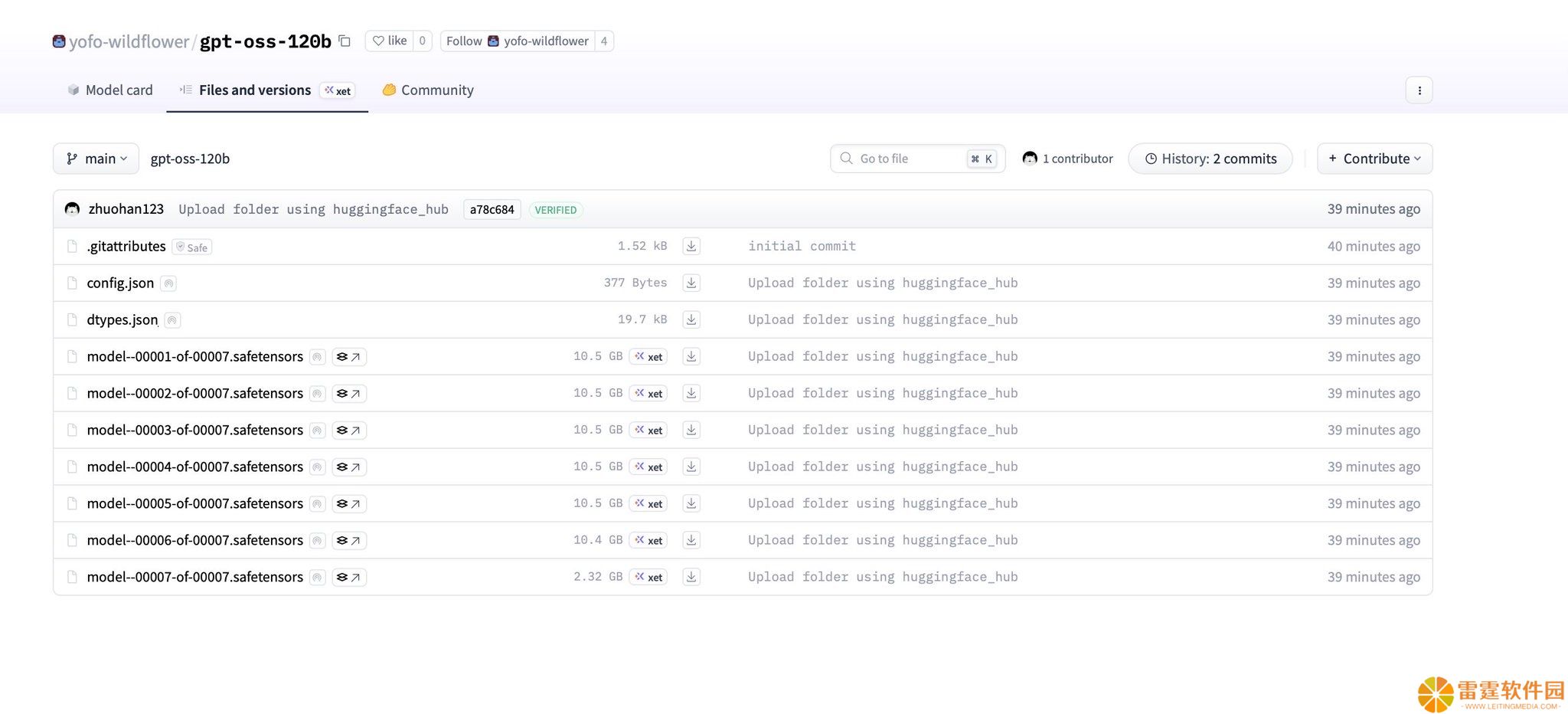
Task: Click the xet badge on model--00001 row
Action: 648,357
